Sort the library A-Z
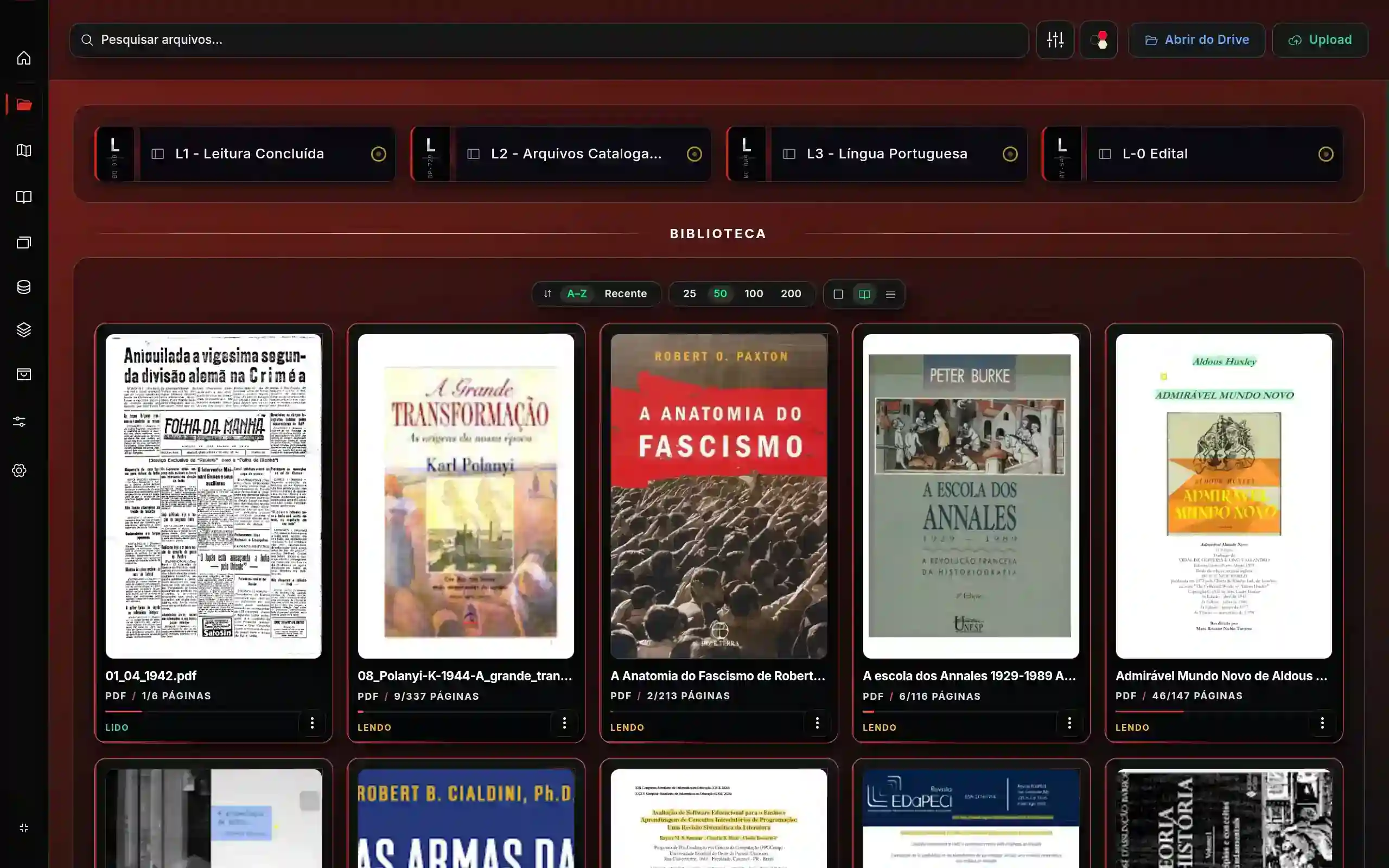Viewport: 1389px width, 868px height. (577, 294)
